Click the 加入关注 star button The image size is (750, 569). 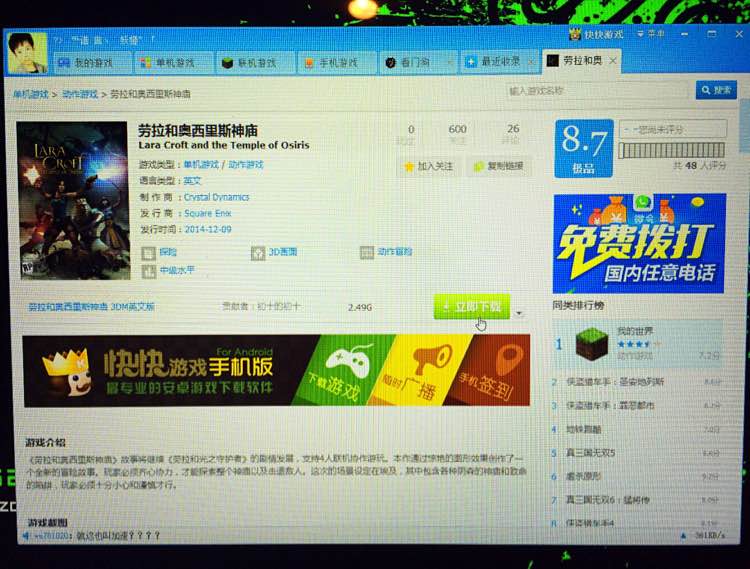pyautogui.click(x=428, y=166)
